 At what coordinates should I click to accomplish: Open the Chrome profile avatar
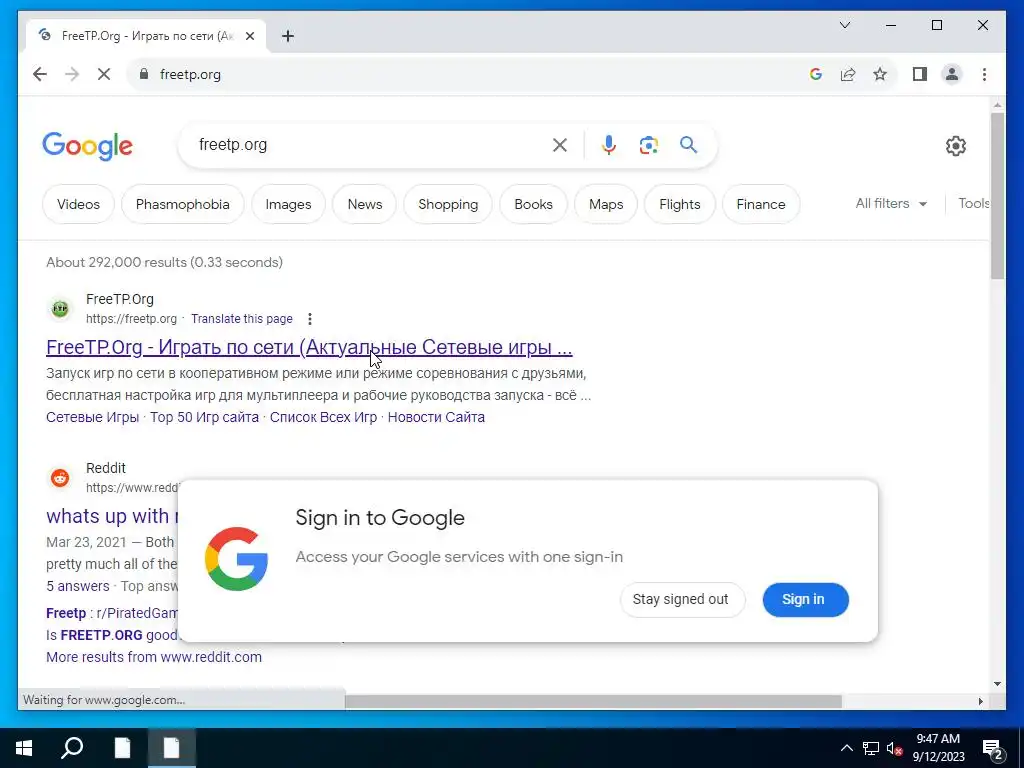[952, 74]
